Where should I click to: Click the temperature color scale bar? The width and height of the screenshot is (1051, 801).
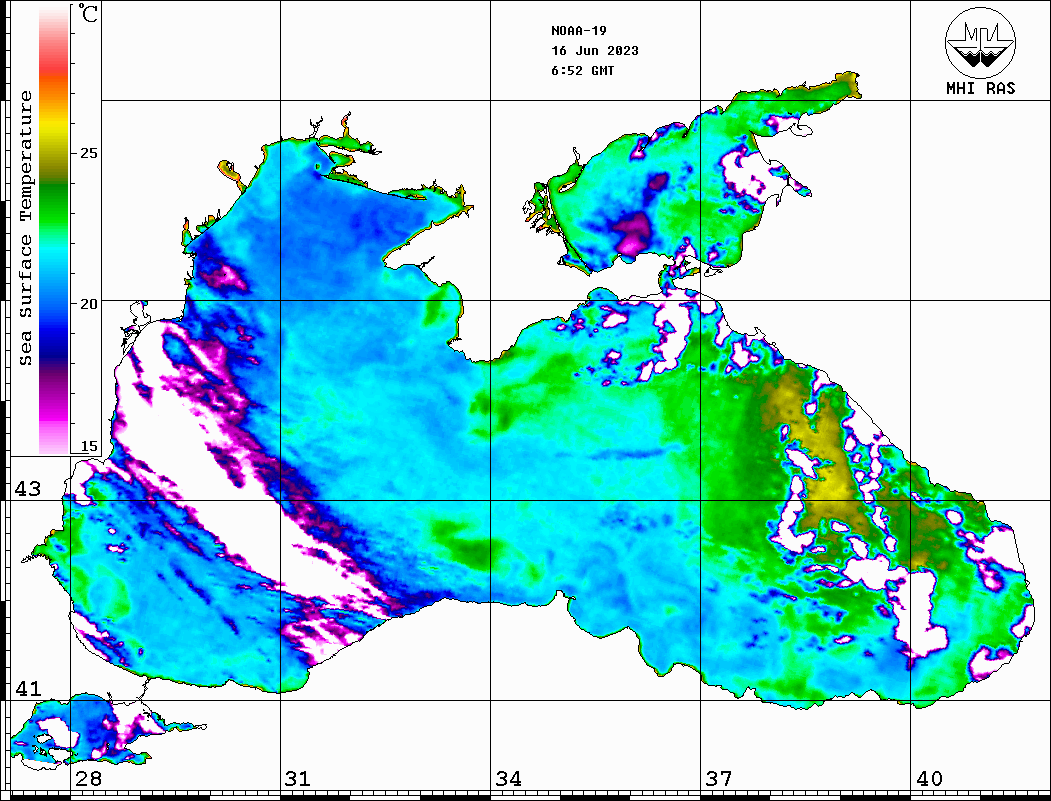point(54,229)
